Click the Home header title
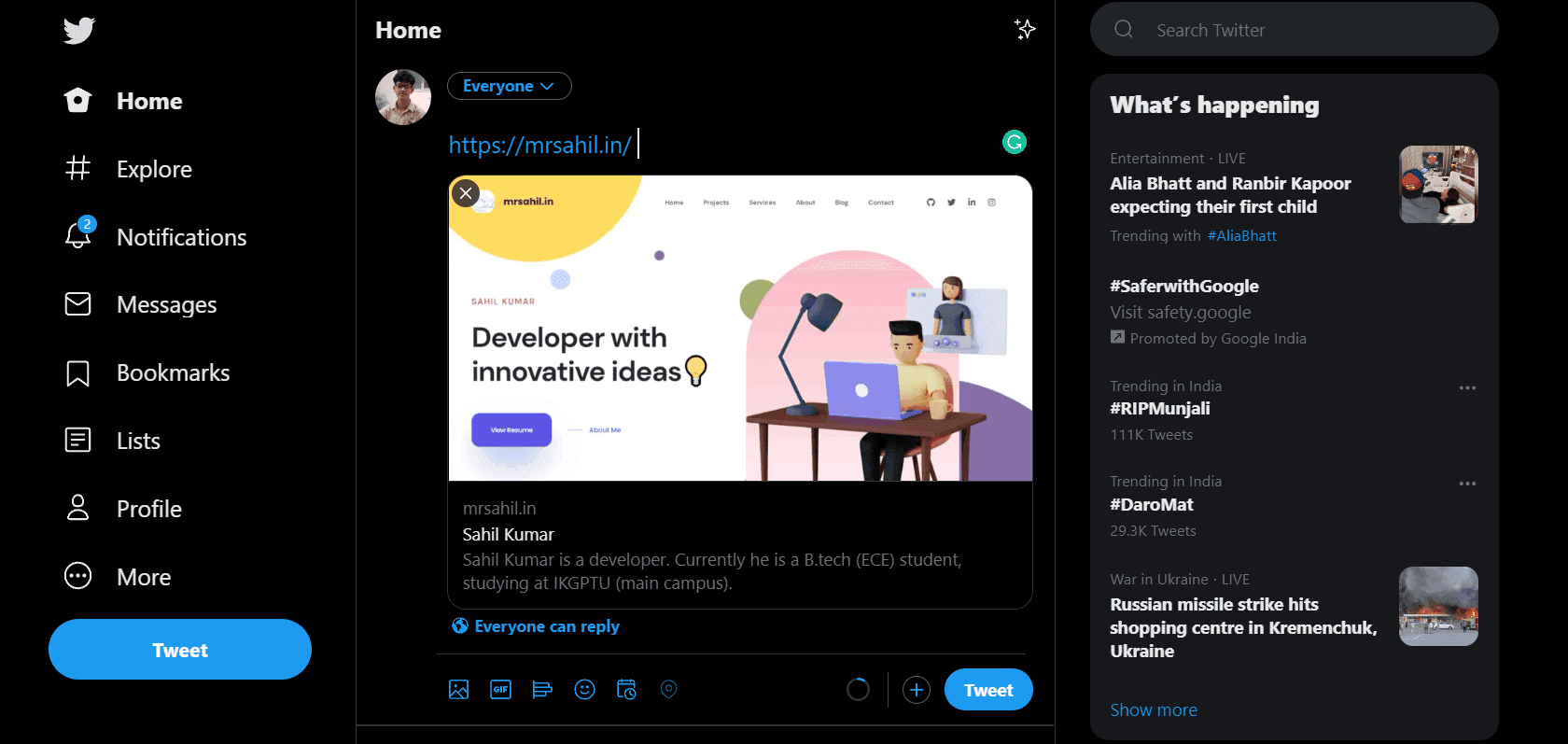Image resolution: width=1568 pixels, height=744 pixels. 408,30
